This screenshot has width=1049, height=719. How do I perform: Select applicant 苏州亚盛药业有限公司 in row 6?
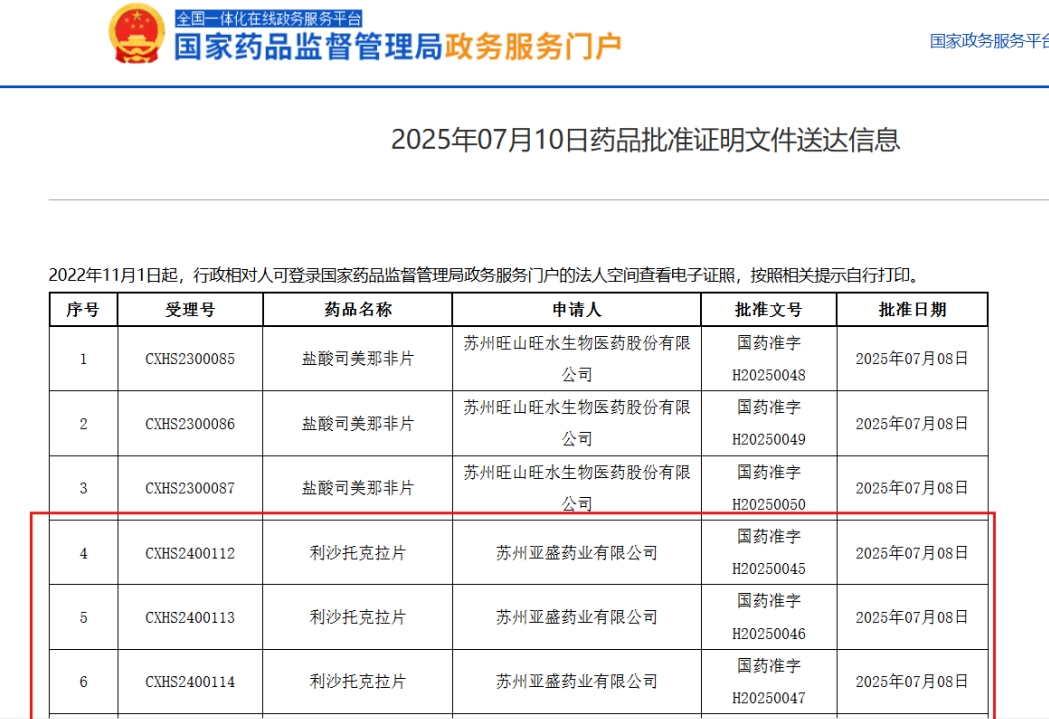coord(577,682)
